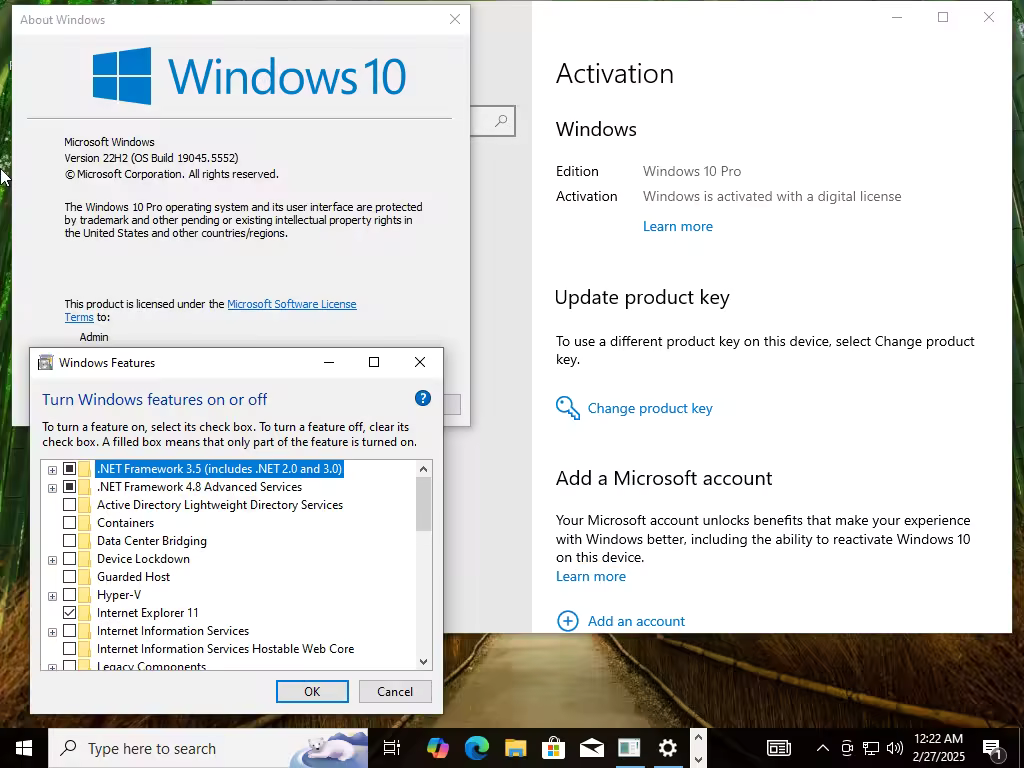Click the features list scroll down arrow

(423, 662)
